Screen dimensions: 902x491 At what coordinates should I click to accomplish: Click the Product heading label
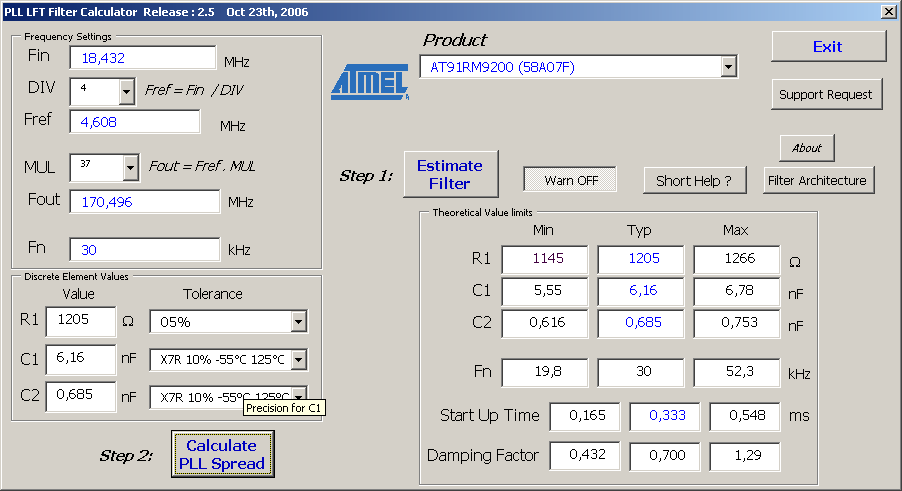[454, 40]
